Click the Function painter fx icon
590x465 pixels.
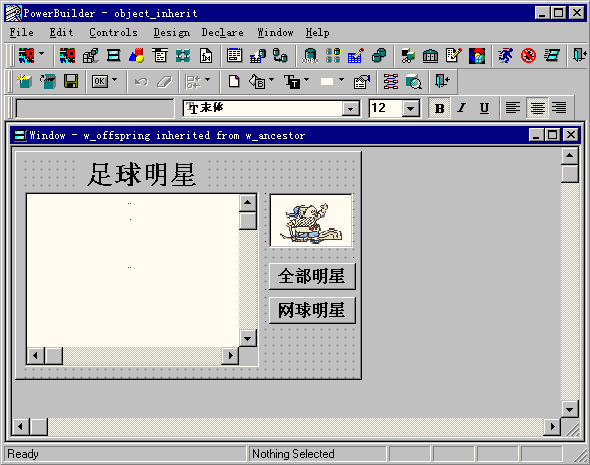point(206,56)
